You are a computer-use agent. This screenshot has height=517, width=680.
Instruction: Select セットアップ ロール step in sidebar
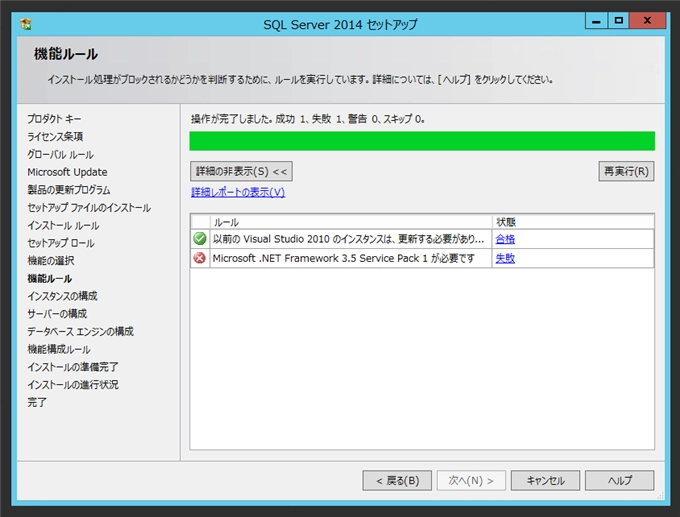tap(61, 243)
